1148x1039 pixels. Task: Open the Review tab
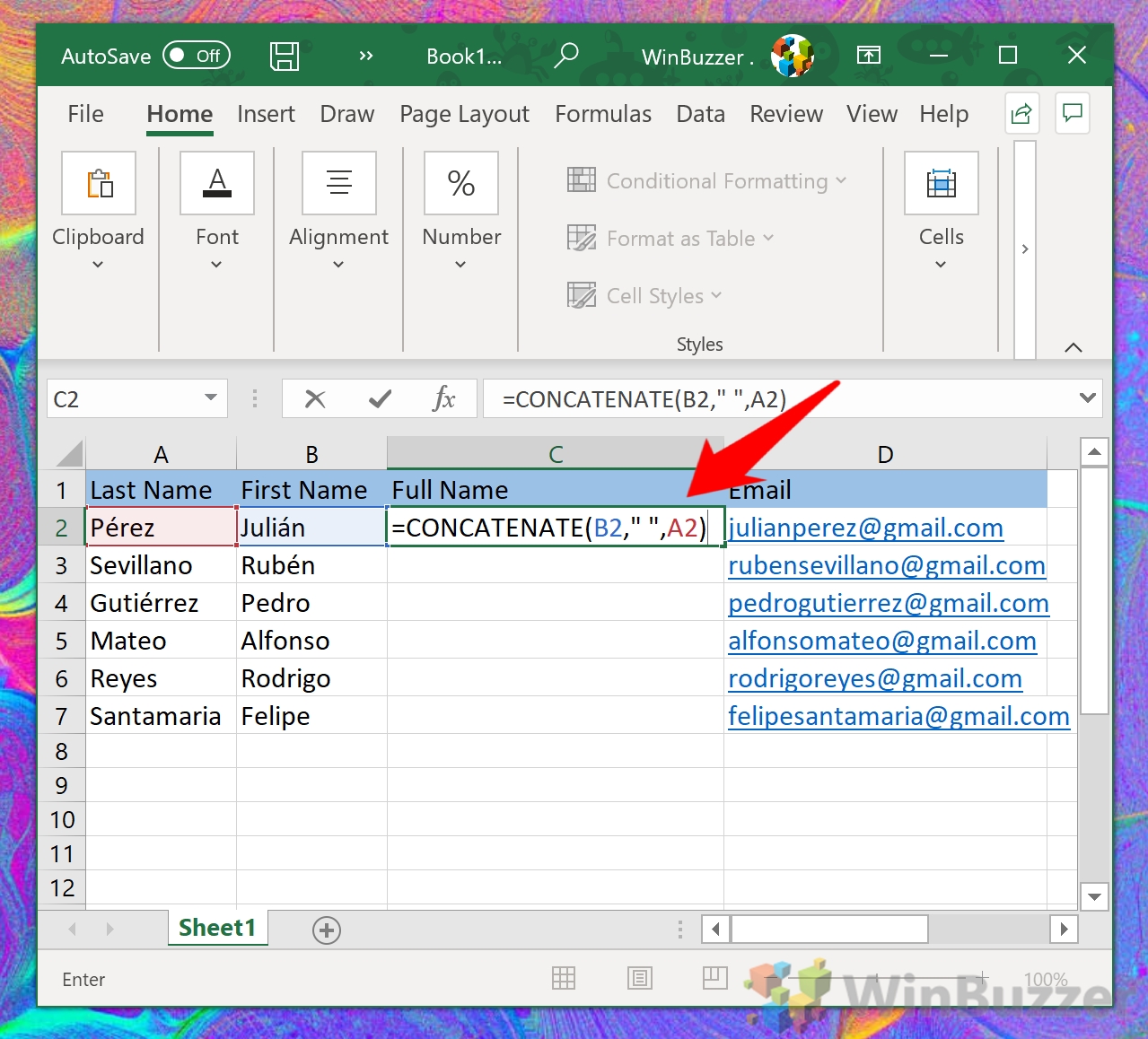[x=786, y=114]
